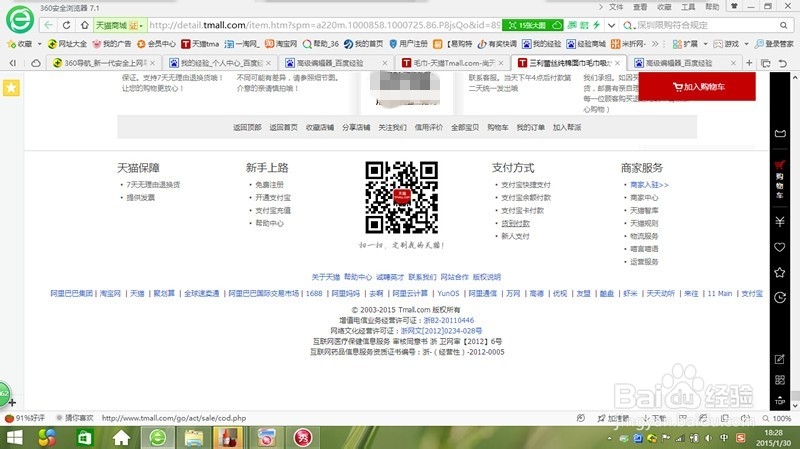Click the edit feedback icon in right sidebar

pyautogui.click(x=780, y=359)
